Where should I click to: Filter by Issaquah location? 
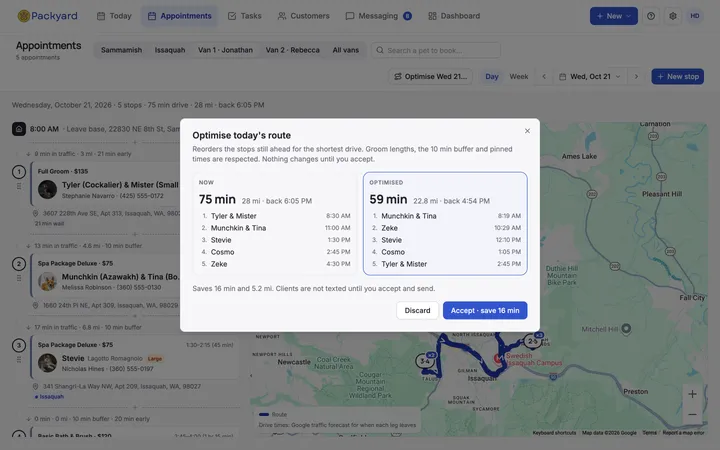pyautogui.click(x=170, y=50)
